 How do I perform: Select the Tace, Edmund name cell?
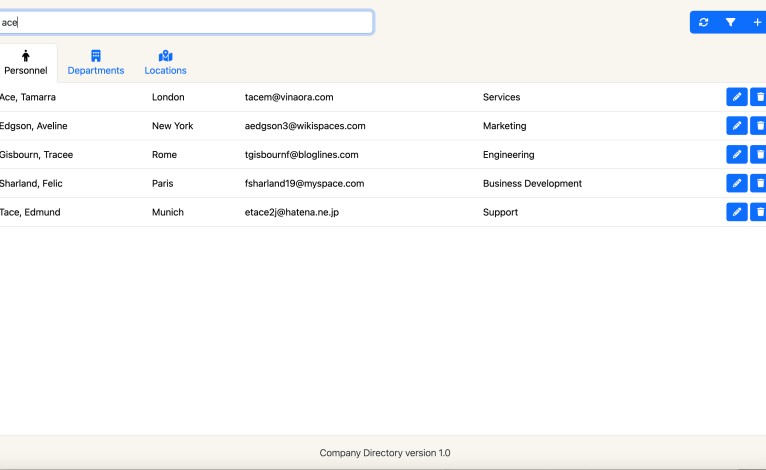coord(31,212)
